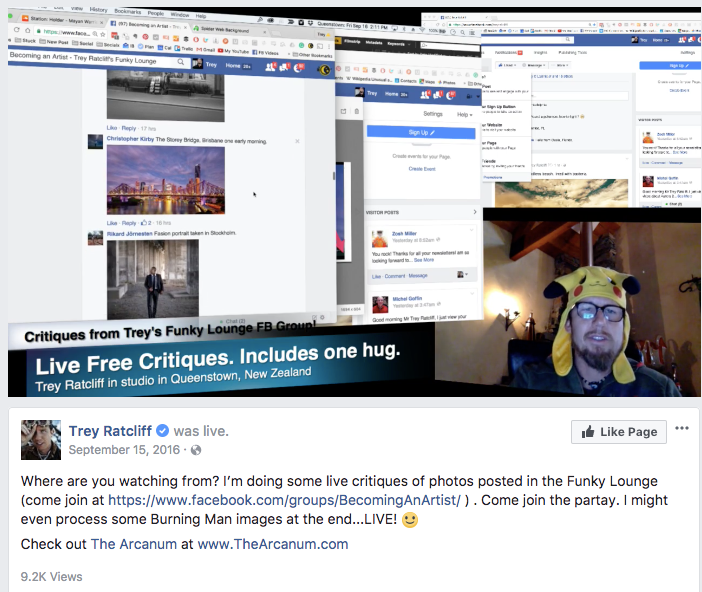Open the three-dot post options menu
Viewport: 702px width, 592px height.
(x=682, y=428)
